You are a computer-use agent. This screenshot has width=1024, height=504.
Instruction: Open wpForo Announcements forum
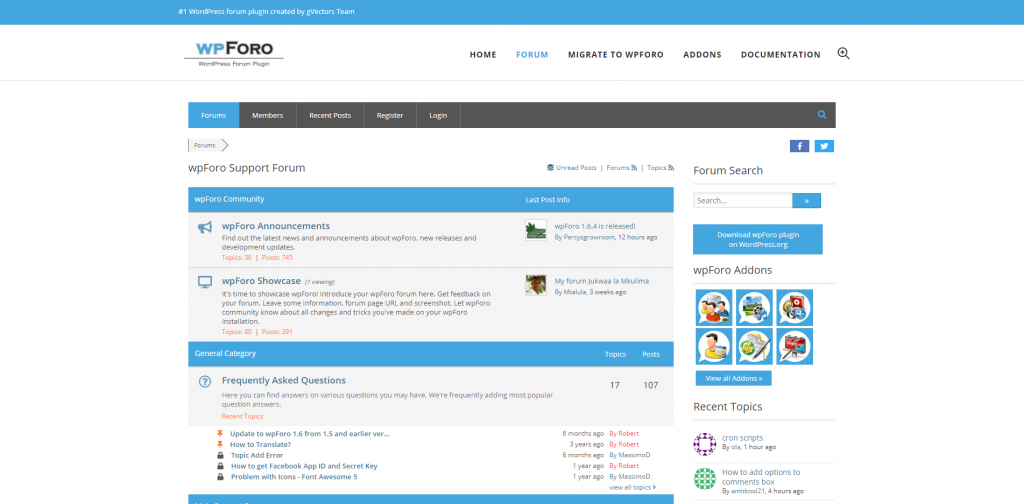click(276, 226)
